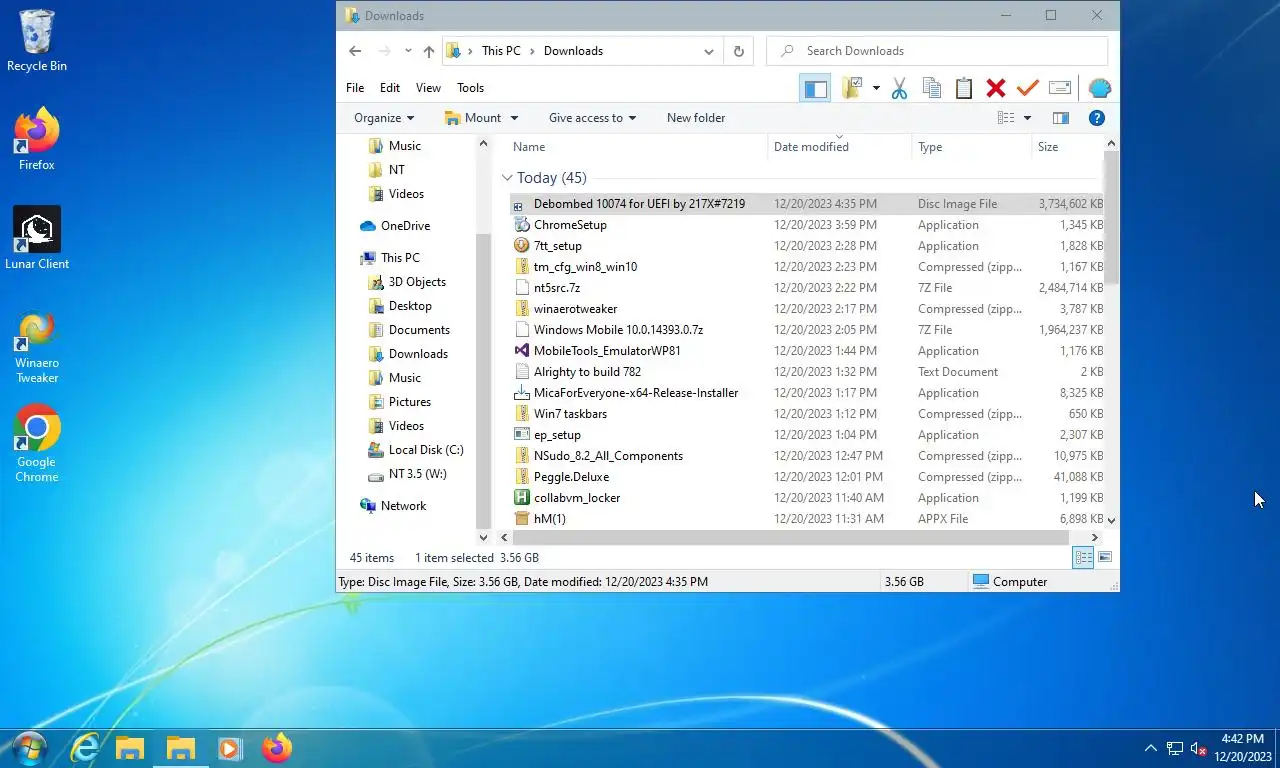This screenshot has height=768, width=1280.
Task: Click the Paste clipboard toolbar icon
Action: point(963,88)
